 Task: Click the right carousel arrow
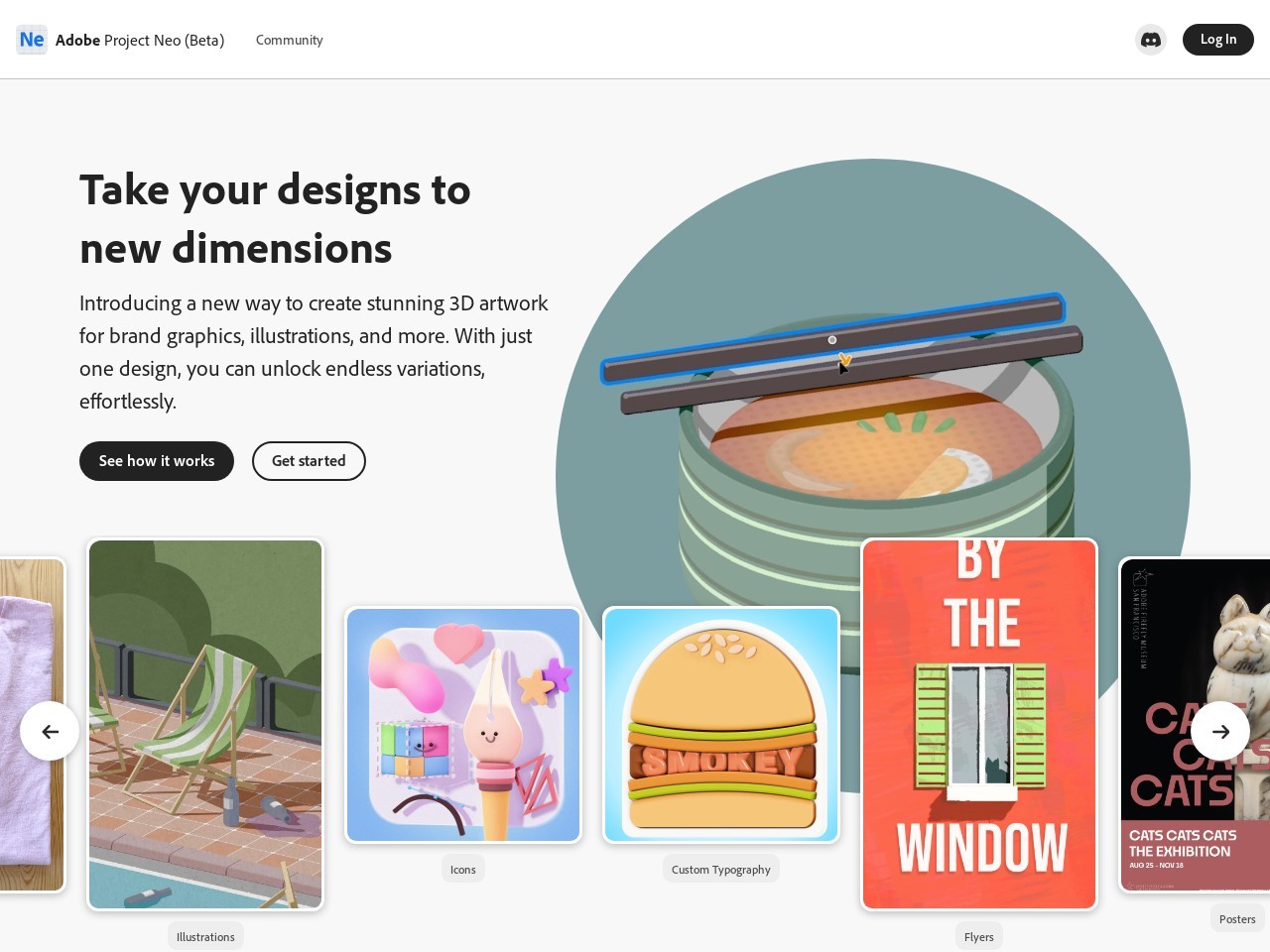click(x=1220, y=731)
